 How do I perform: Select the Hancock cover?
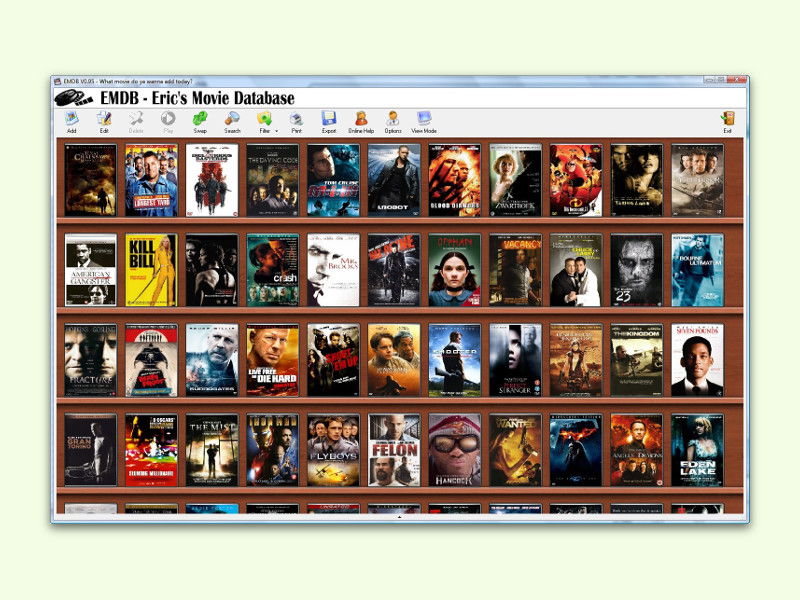[x=455, y=450]
